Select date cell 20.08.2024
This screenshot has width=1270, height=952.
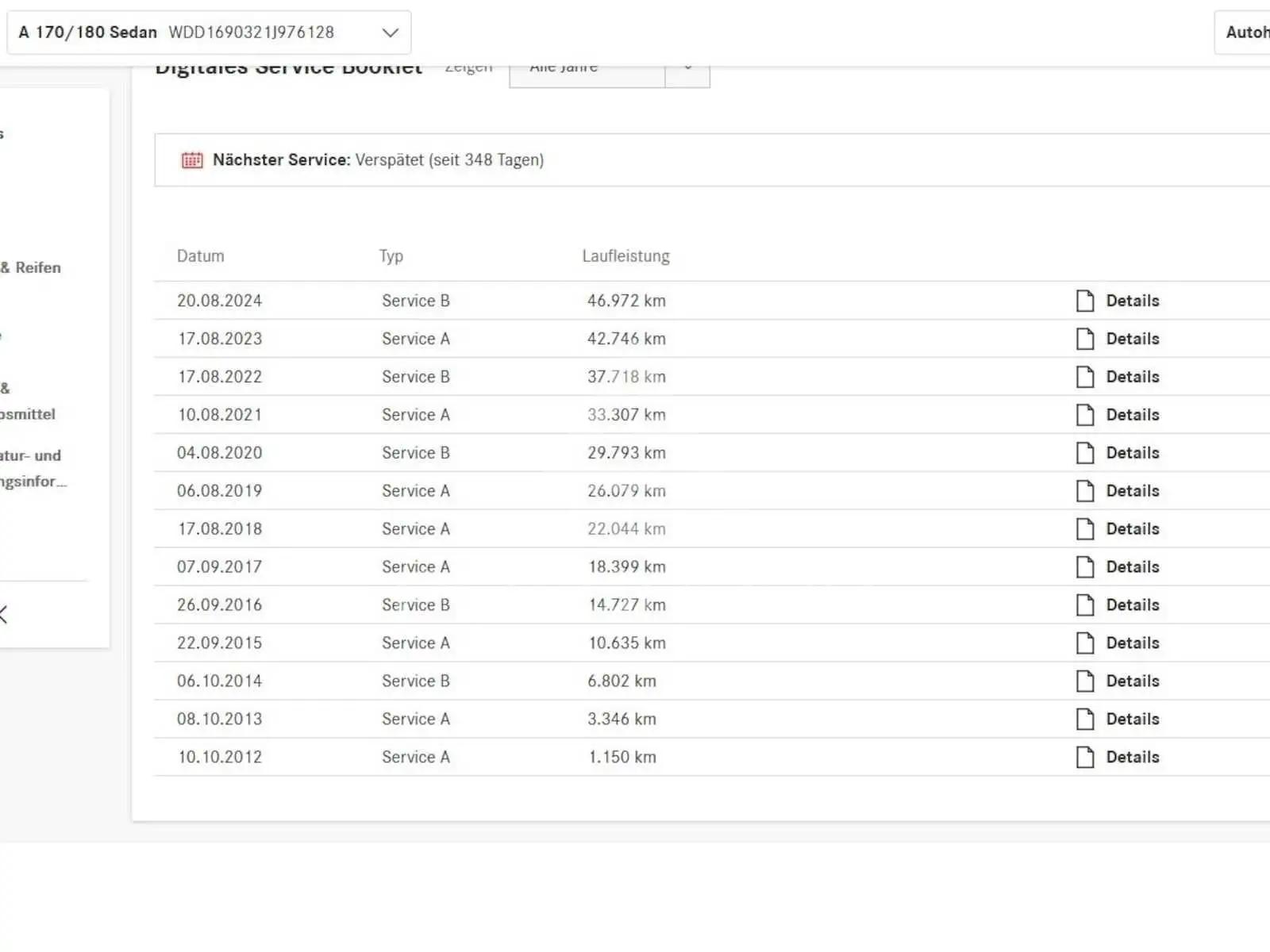pyautogui.click(x=220, y=301)
